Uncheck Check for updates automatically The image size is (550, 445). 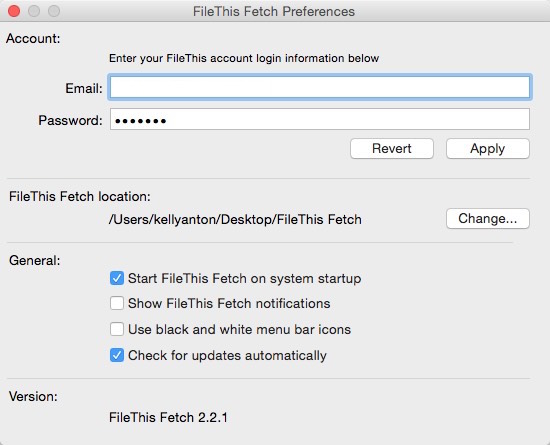[117, 355]
